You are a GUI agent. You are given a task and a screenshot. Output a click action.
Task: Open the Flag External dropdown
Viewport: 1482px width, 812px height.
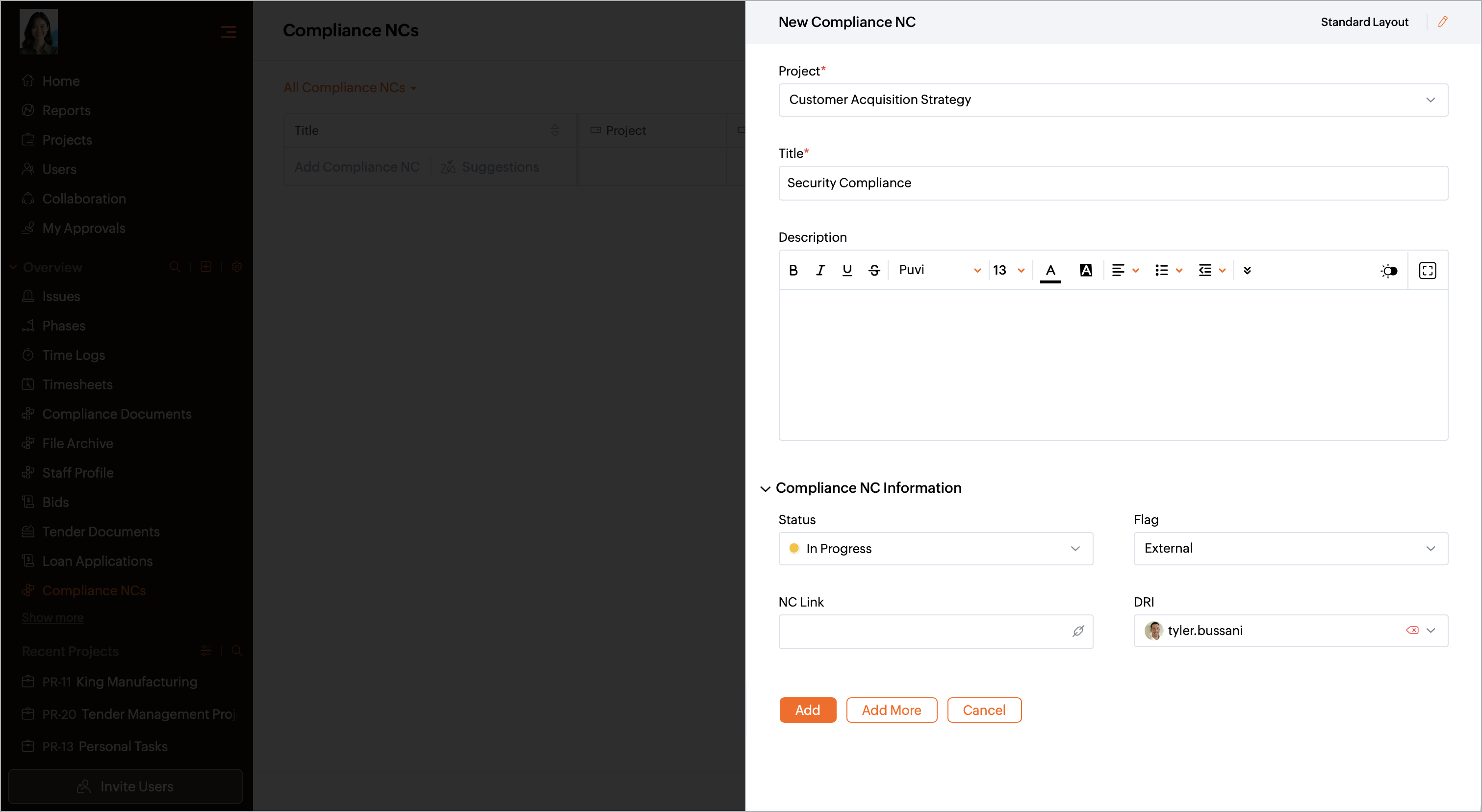(x=1290, y=549)
